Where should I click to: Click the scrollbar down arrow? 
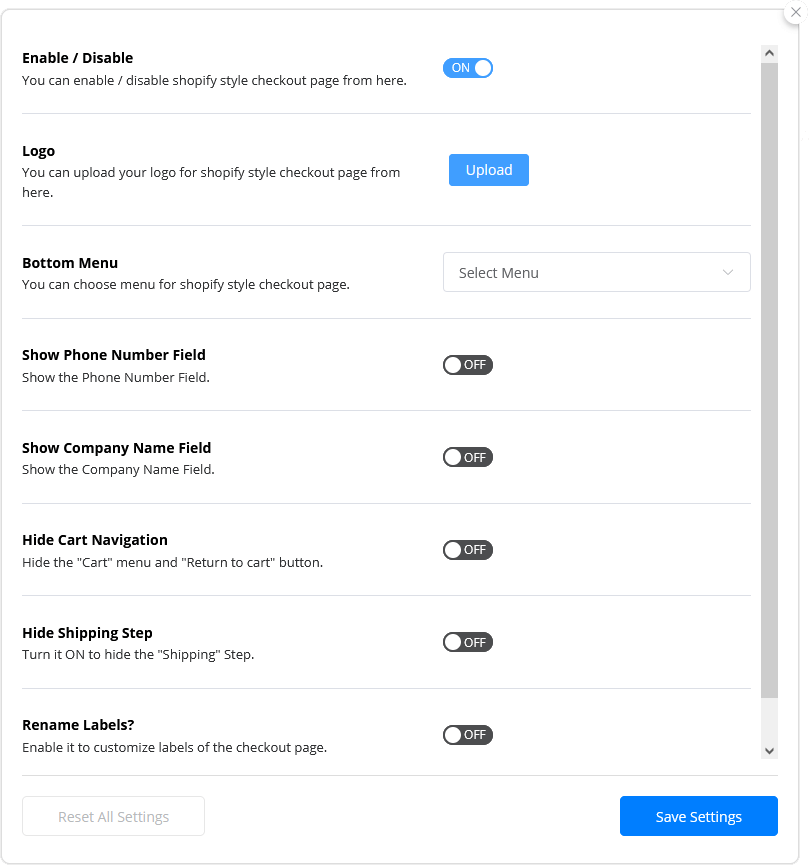[x=769, y=749]
